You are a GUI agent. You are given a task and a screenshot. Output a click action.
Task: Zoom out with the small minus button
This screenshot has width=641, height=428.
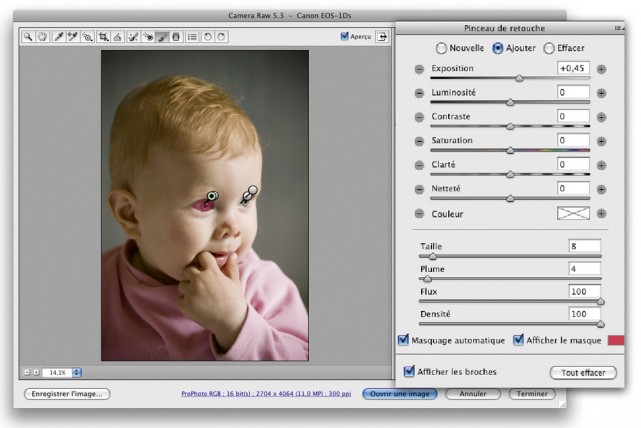coord(27,372)
